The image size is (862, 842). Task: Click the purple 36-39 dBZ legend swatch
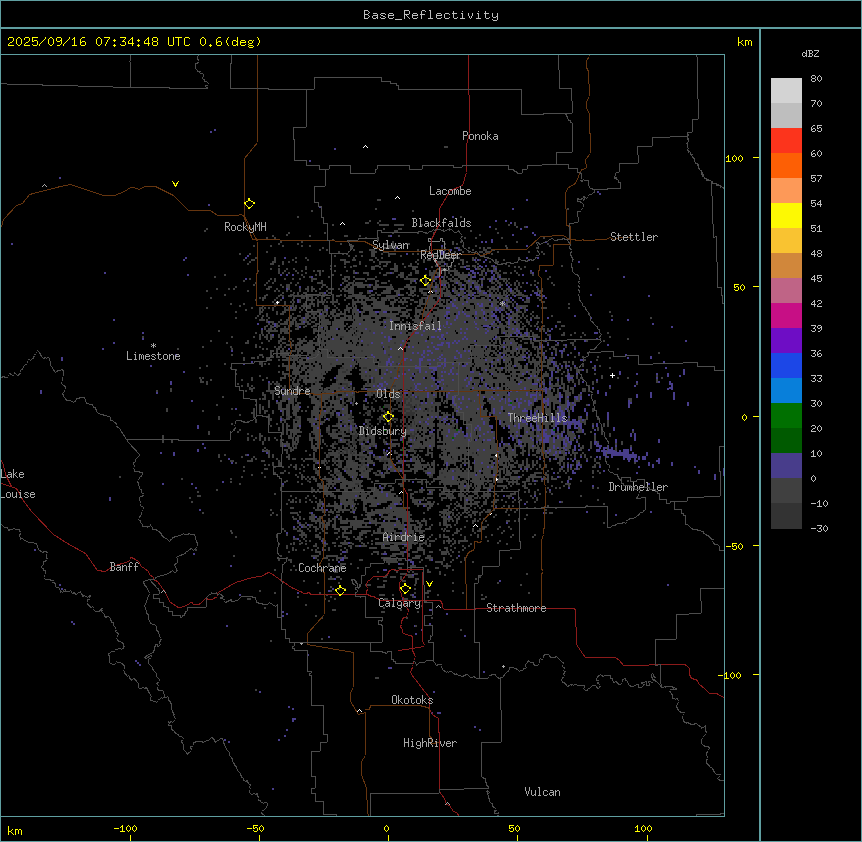(786, 341)
